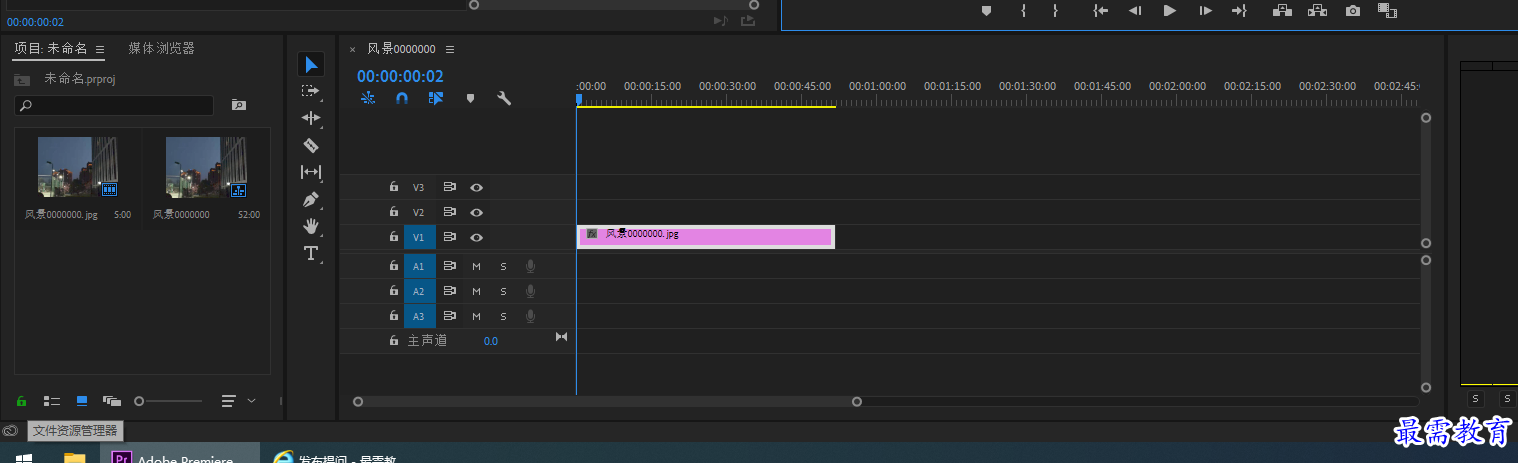Select the Hand tool

pos(311,226)
